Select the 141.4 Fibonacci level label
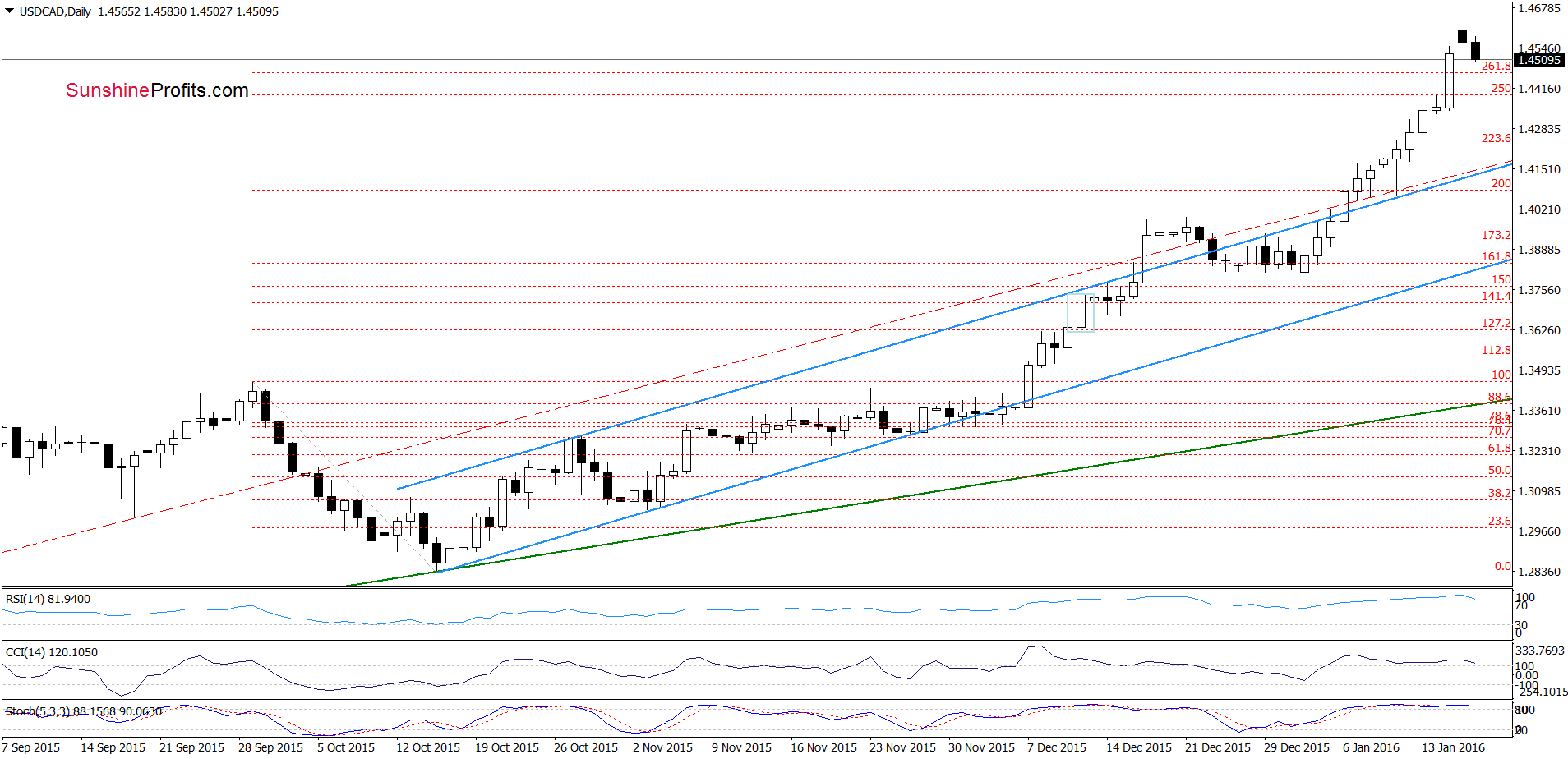Screen dimensions: 1568x759 [1496, 296]
